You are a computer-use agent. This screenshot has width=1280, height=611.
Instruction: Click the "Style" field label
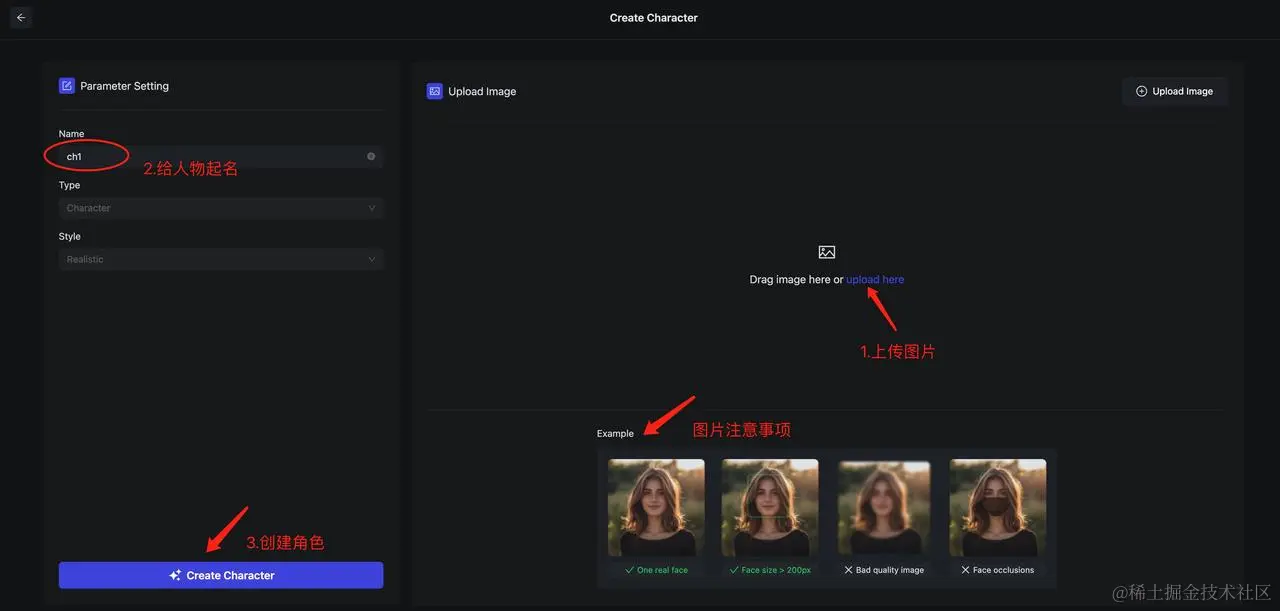click(69, 237)
